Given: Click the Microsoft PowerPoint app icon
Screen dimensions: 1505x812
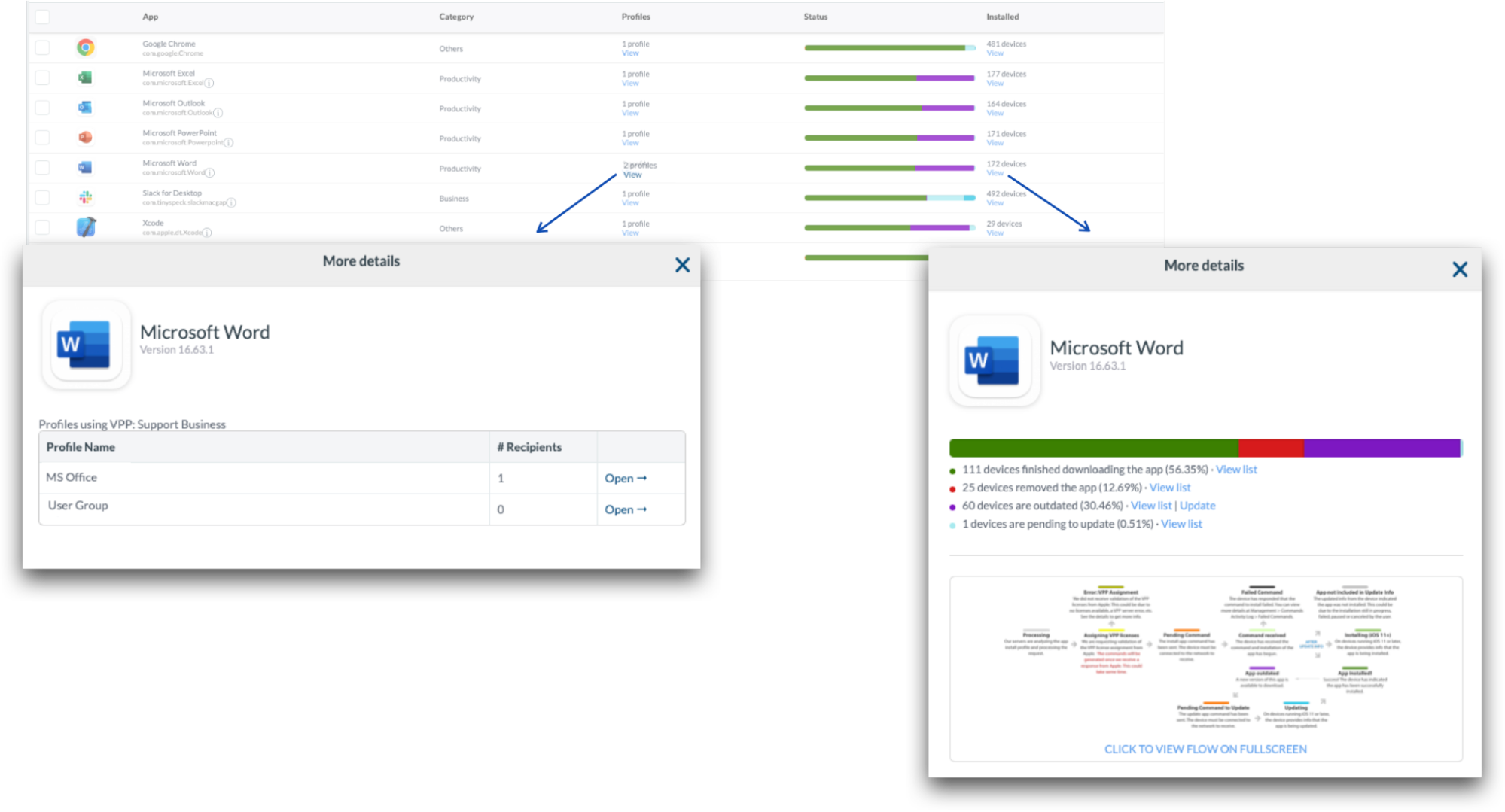Looking at the screenshot, I should (x=85, y=138).
